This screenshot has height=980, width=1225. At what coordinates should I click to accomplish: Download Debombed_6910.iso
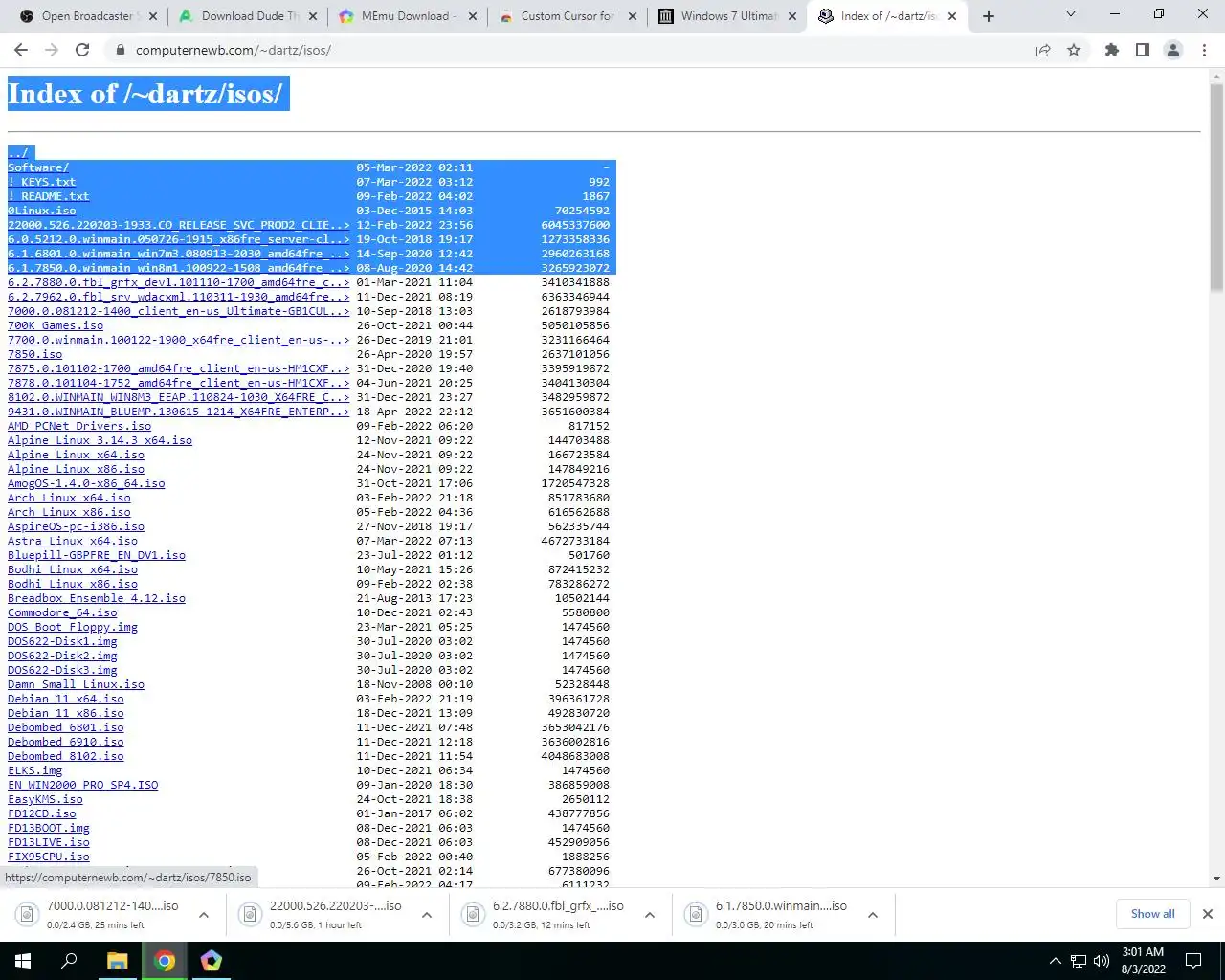pyautogui.click(x=66, y=742)
